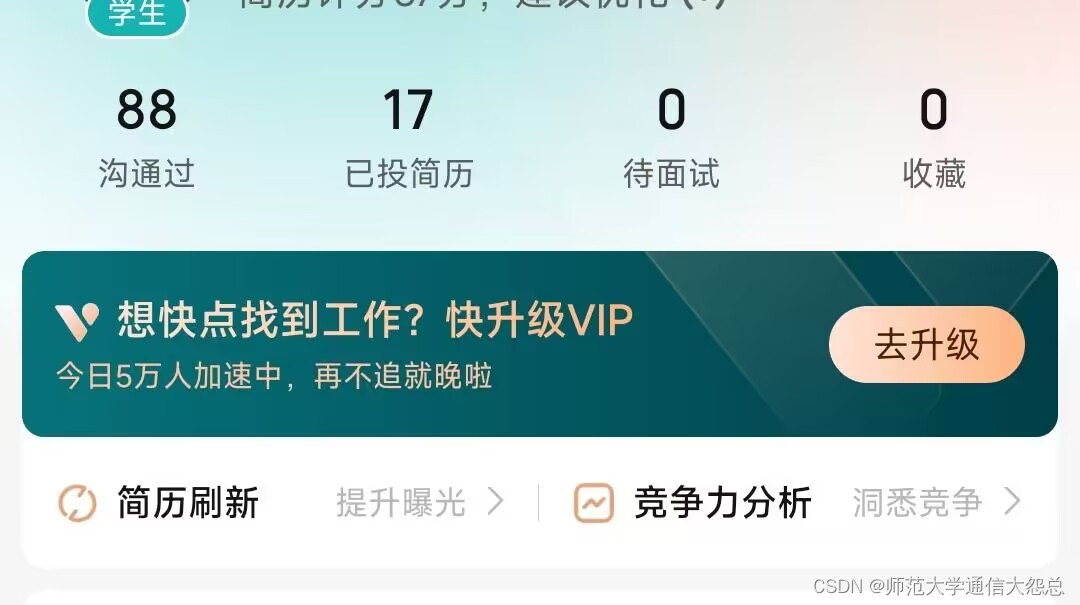Tap the 简历刷新 circular refresh icon
Screen dimensions: 1080x605
tap(76, 503)
